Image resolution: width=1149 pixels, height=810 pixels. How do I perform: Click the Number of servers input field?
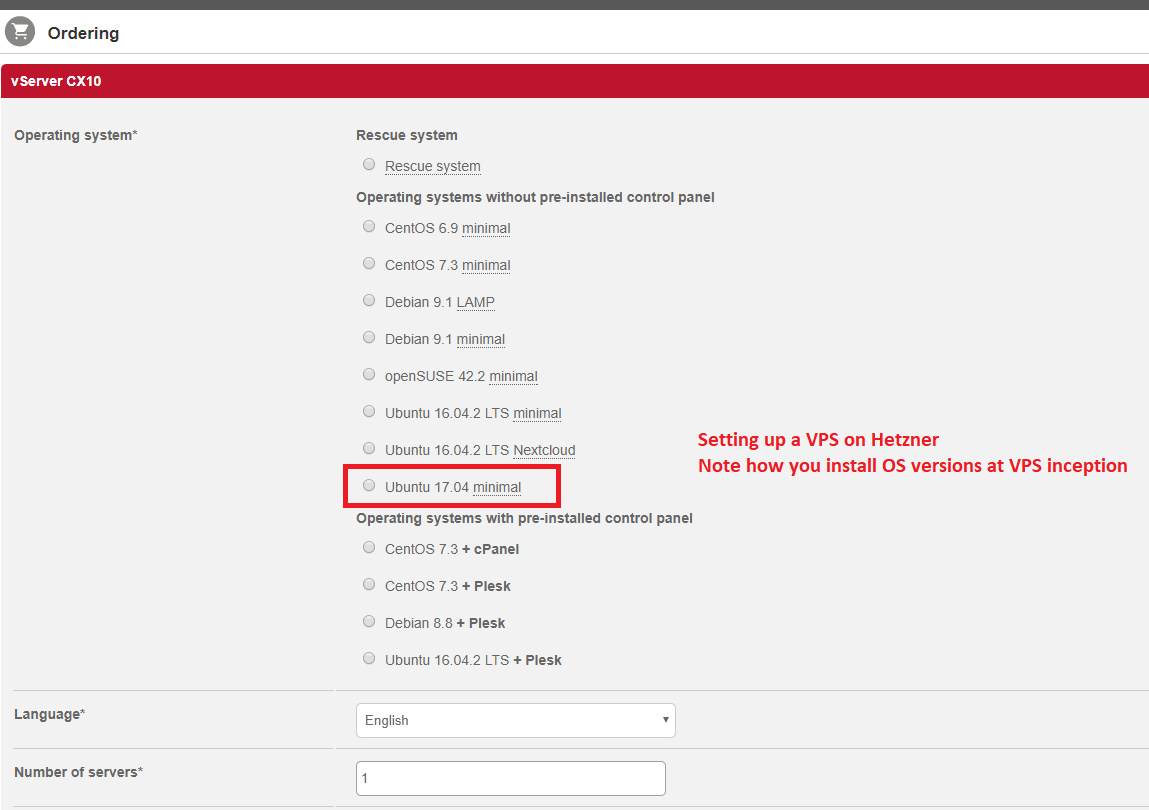click(x=511, y=778)
